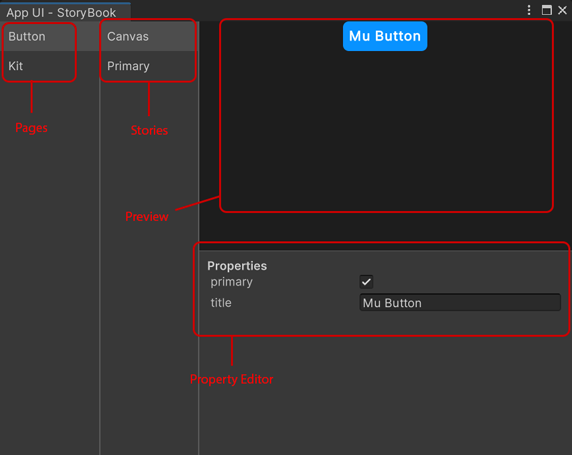Click the red Property Editor annotation label
This screenshot has height=455, width=572.
(x=231, y=379)
